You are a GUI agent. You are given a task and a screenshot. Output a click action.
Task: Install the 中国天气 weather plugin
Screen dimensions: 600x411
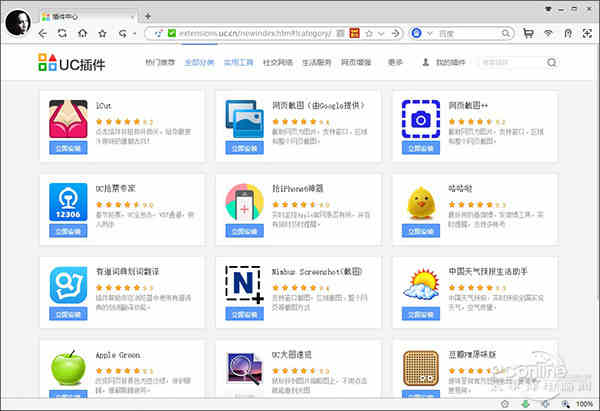421,314
